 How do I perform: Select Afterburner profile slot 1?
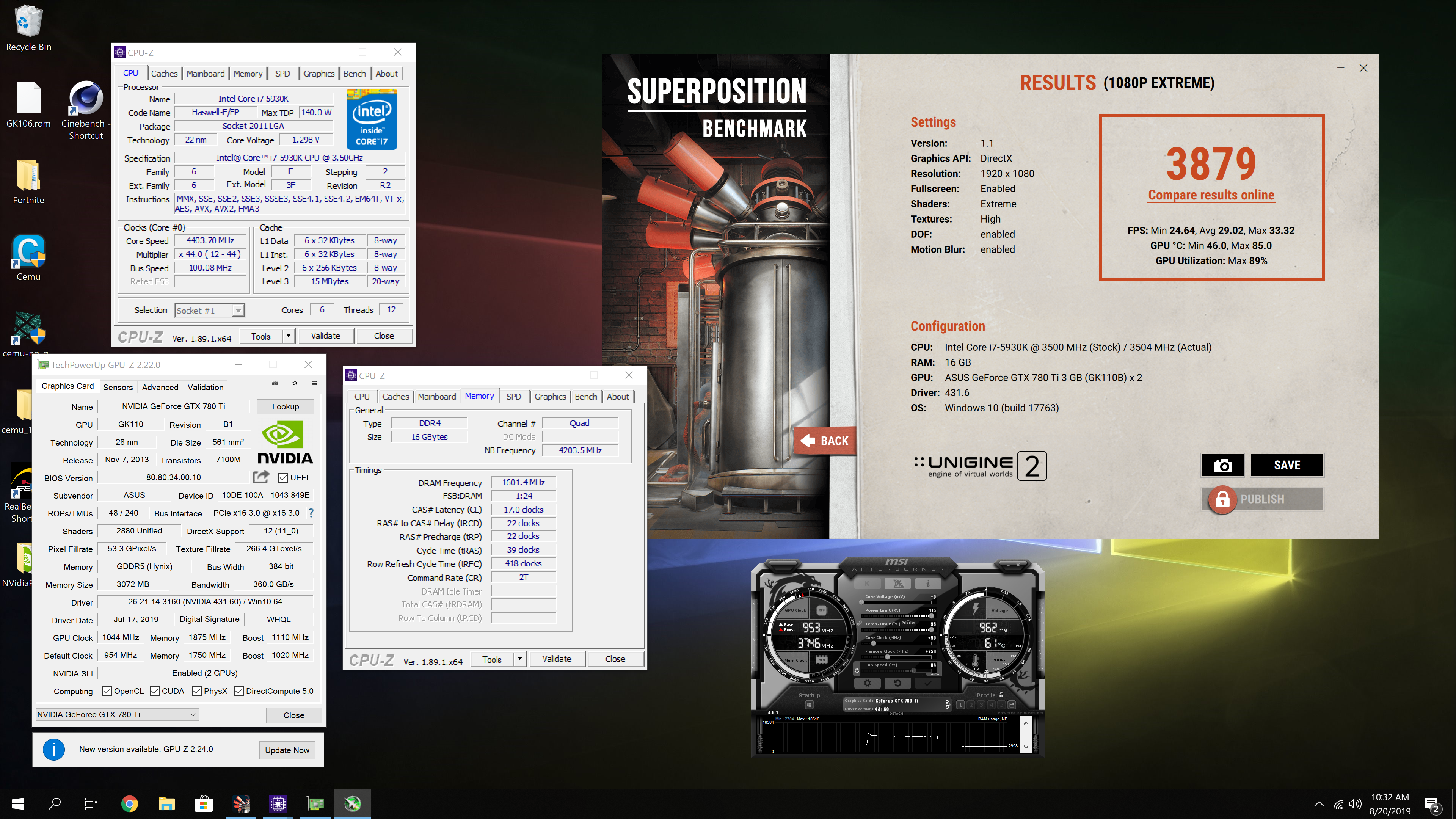tap(961, 705)
